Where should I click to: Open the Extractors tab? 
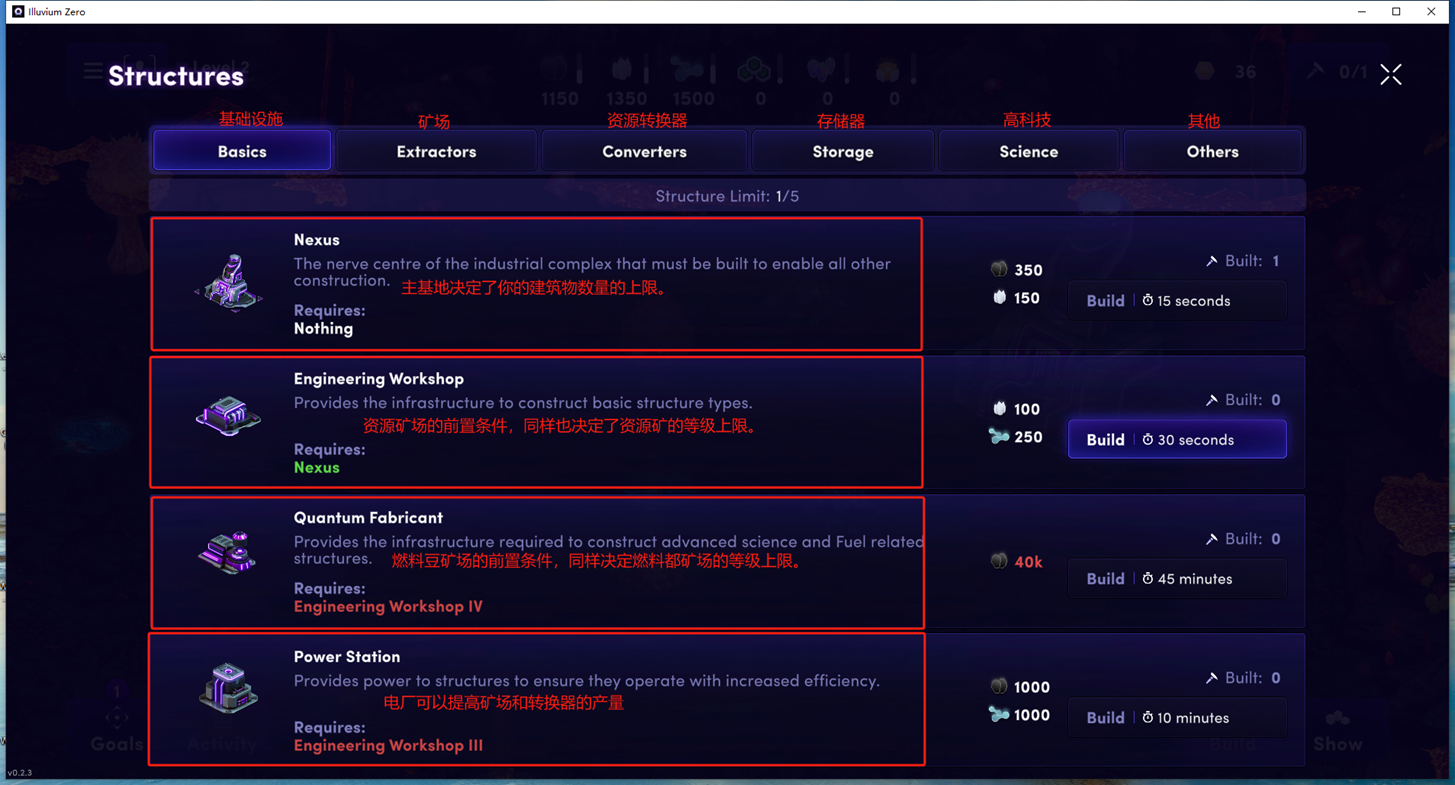(436, 151)
